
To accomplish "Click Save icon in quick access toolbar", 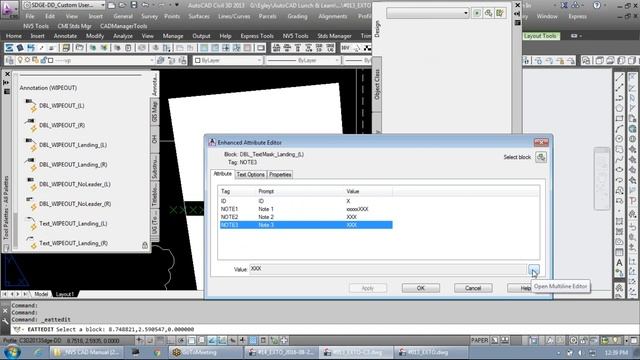I will point(133,5).
